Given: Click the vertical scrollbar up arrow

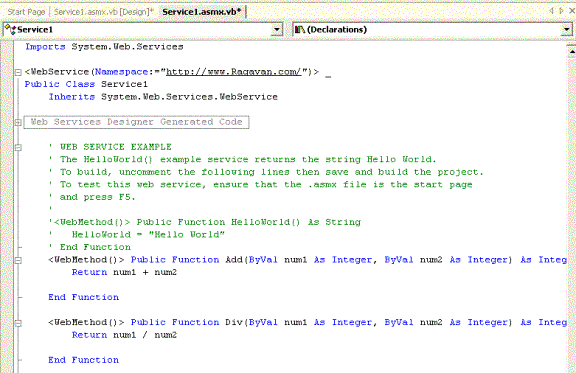Looking at the screenshot, I should pyautogui.click(x=572, y=52).
